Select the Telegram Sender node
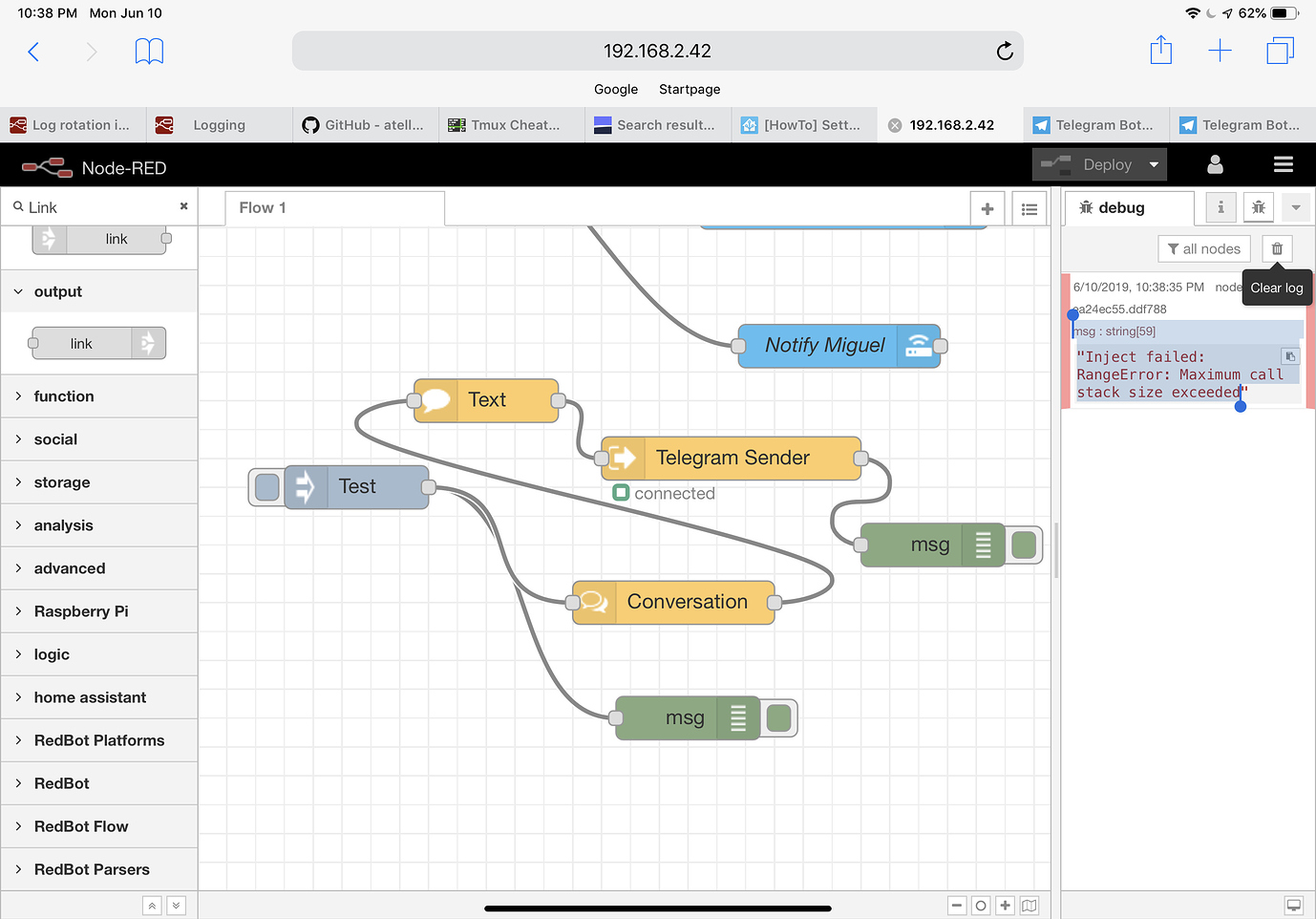This screenshot has width=1316, height=919. point(732,459)
